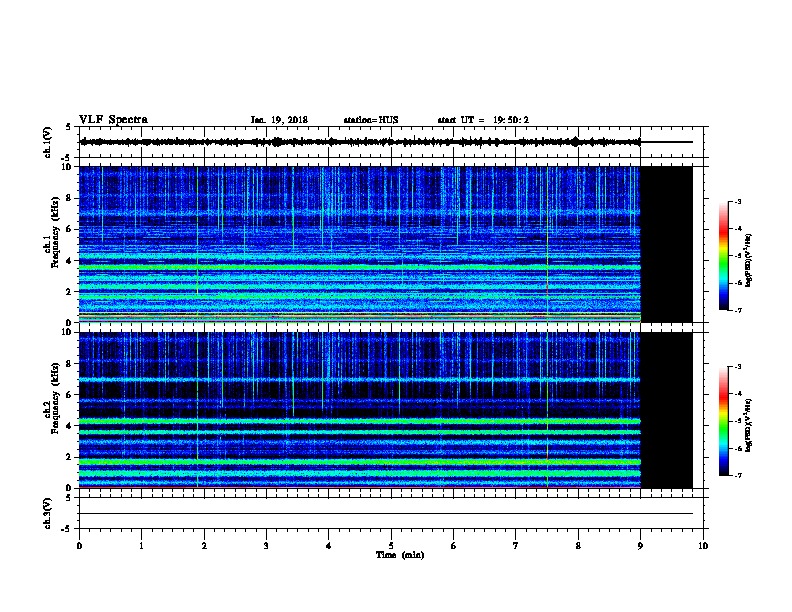
Task: Click time axis tick label "7"
Action: [516, 545]
